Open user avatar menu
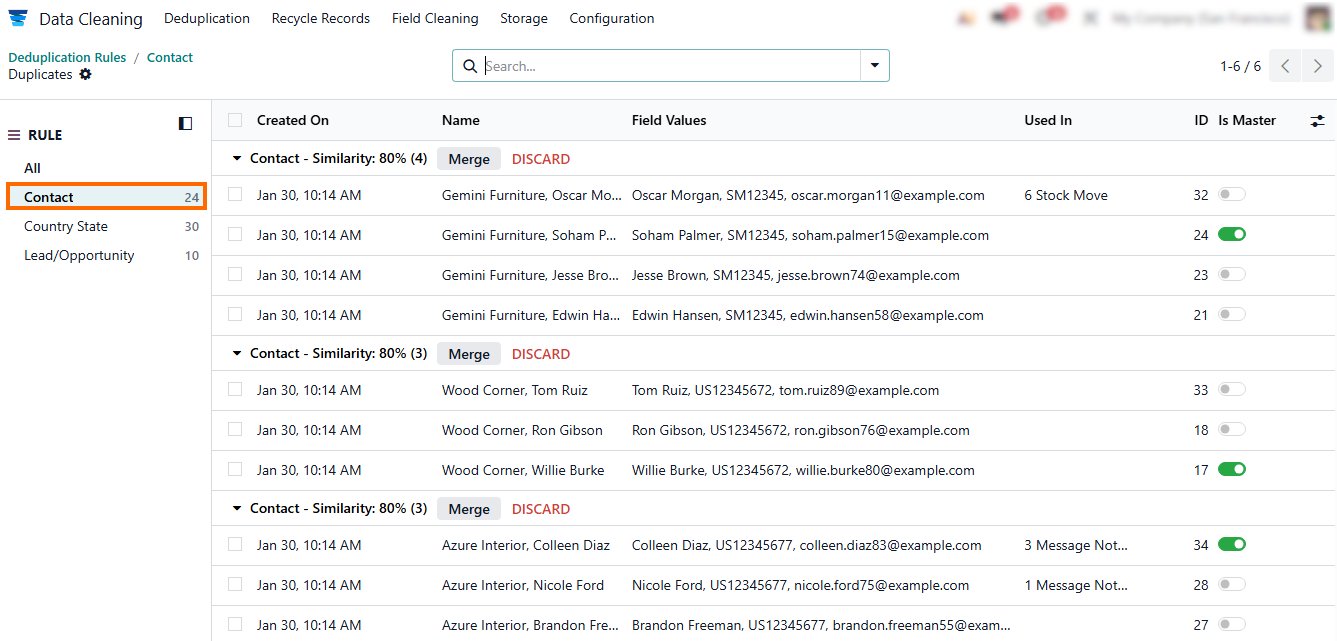Image resolution: width=1337 pixels, height=641 pixels. pos(1319,19)
